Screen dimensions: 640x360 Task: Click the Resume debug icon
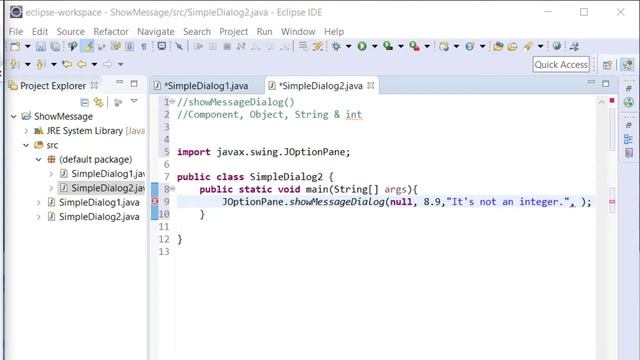coord(198,46)
